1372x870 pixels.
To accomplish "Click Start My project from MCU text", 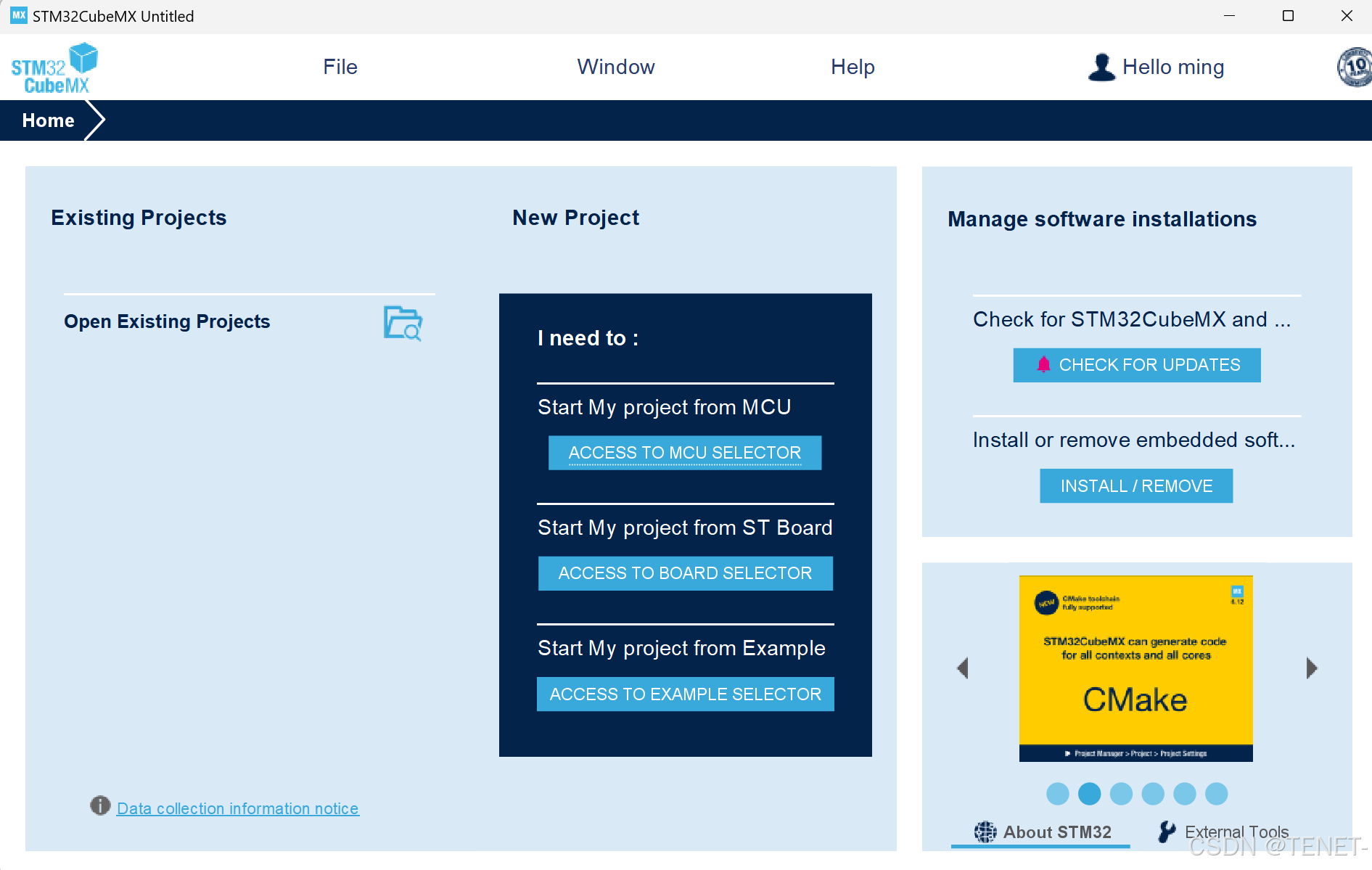I will pos(664,408).
